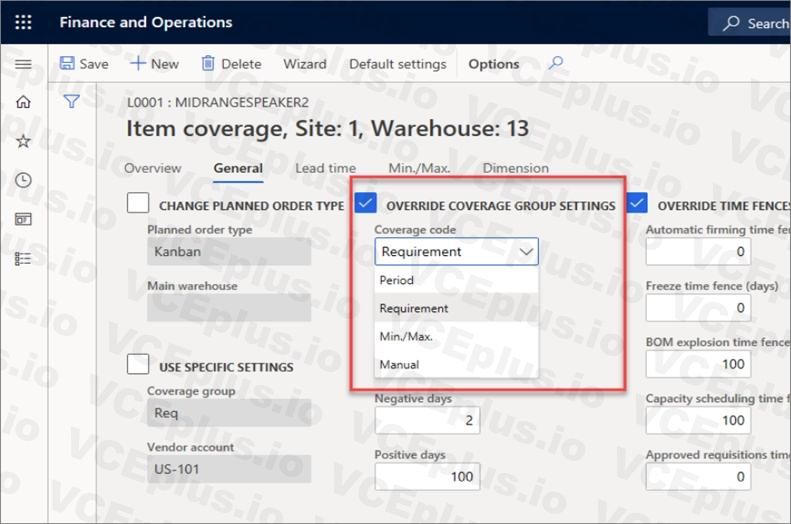Click the Save button
Viewport: 791px width, 524px height.
tap(84, 64)
